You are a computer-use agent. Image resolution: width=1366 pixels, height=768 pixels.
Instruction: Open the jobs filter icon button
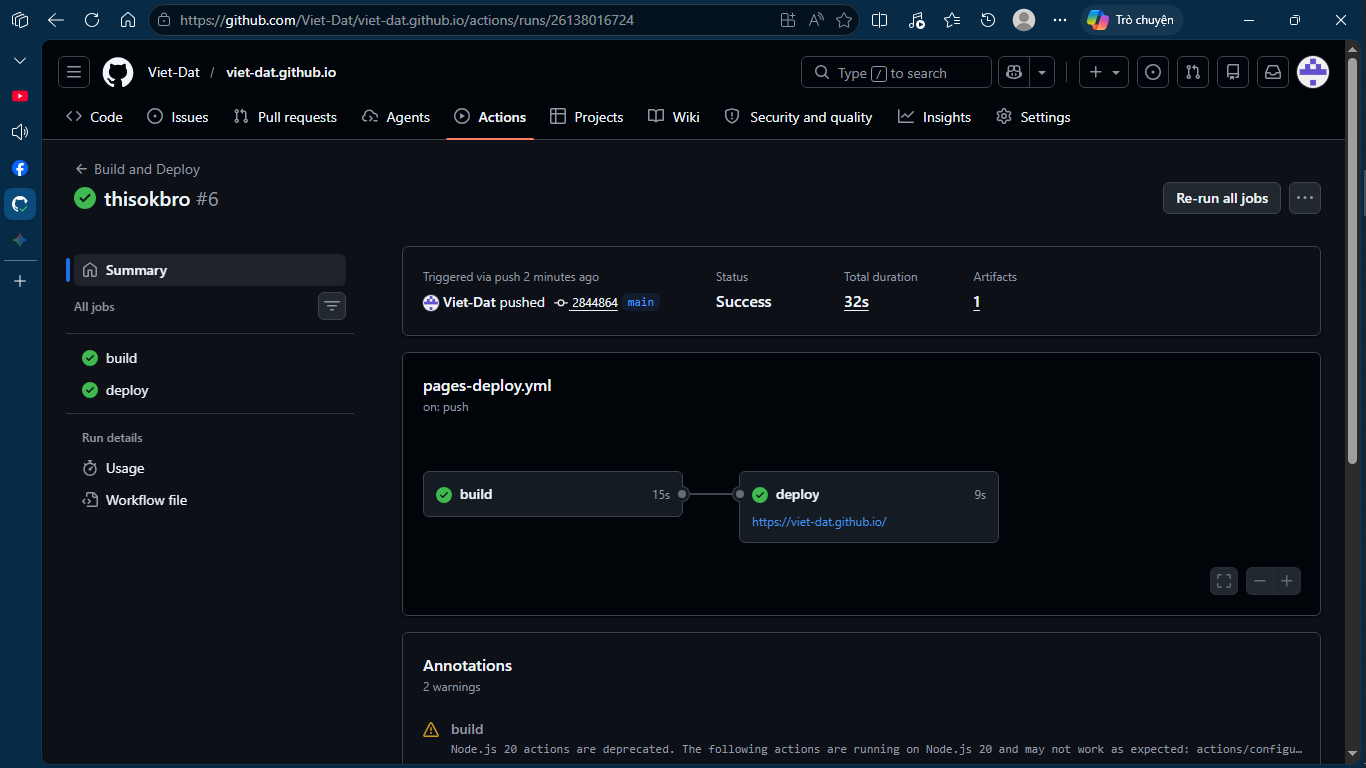pyautogui.click(x=332, y=306)
